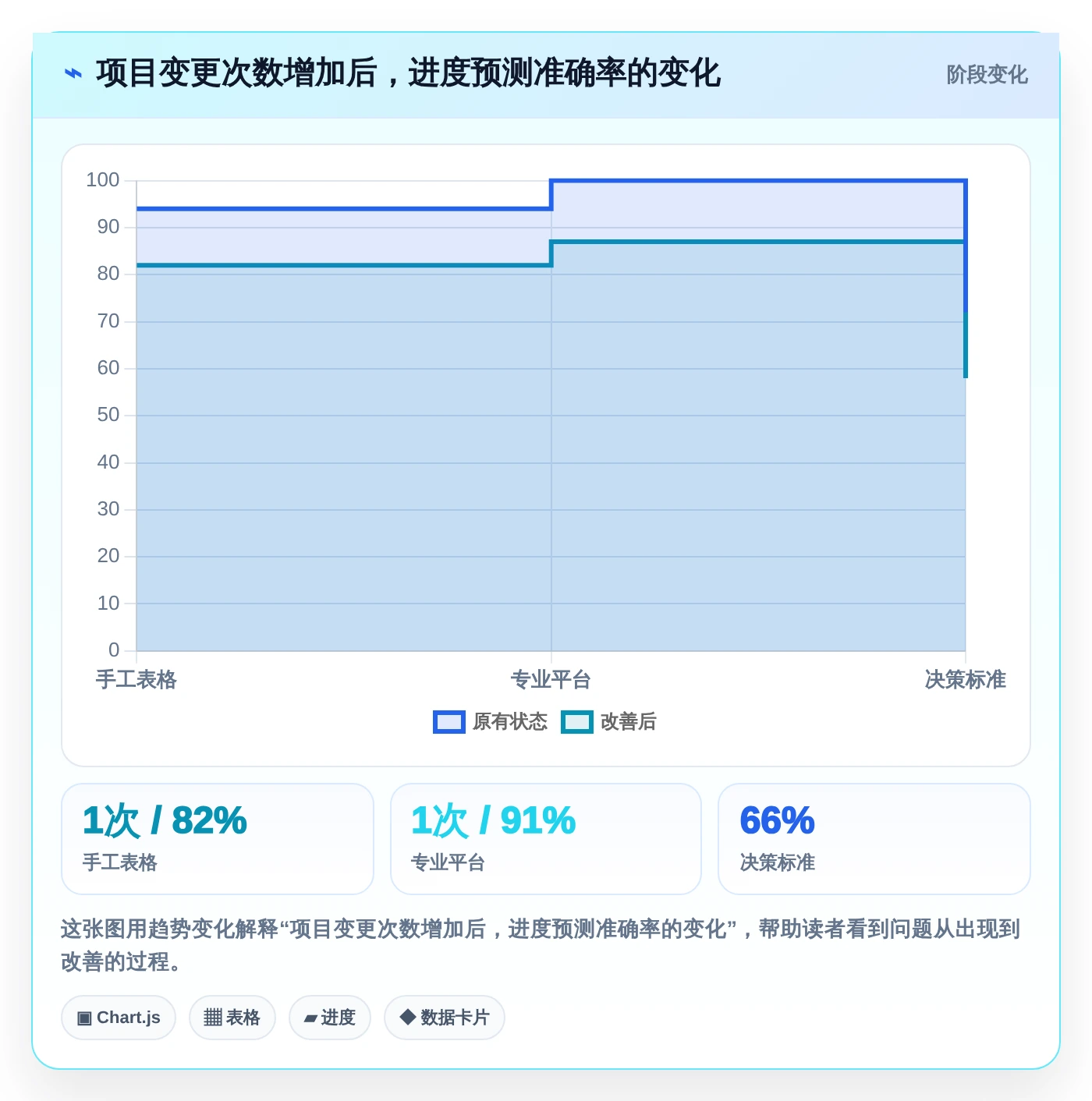The height and width of the screenshot is (1101, 1092).
Task: Hide the 原有状态 dataset via its legend label
Action: (x=510, y=722)
